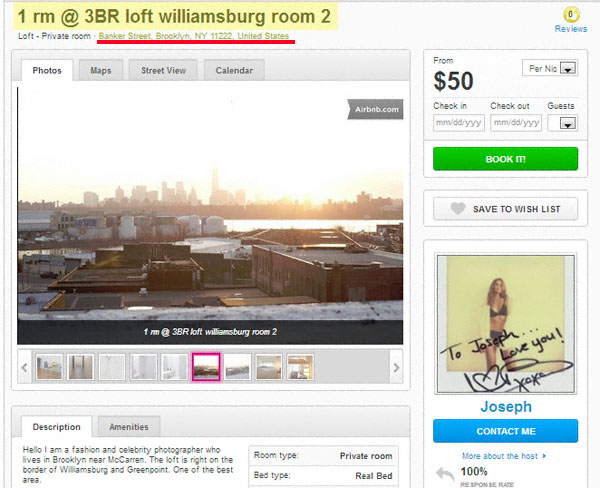The image size is (600, 488).
Task: Select the highlighted skyline thumbnail
Action: [206, 367]
